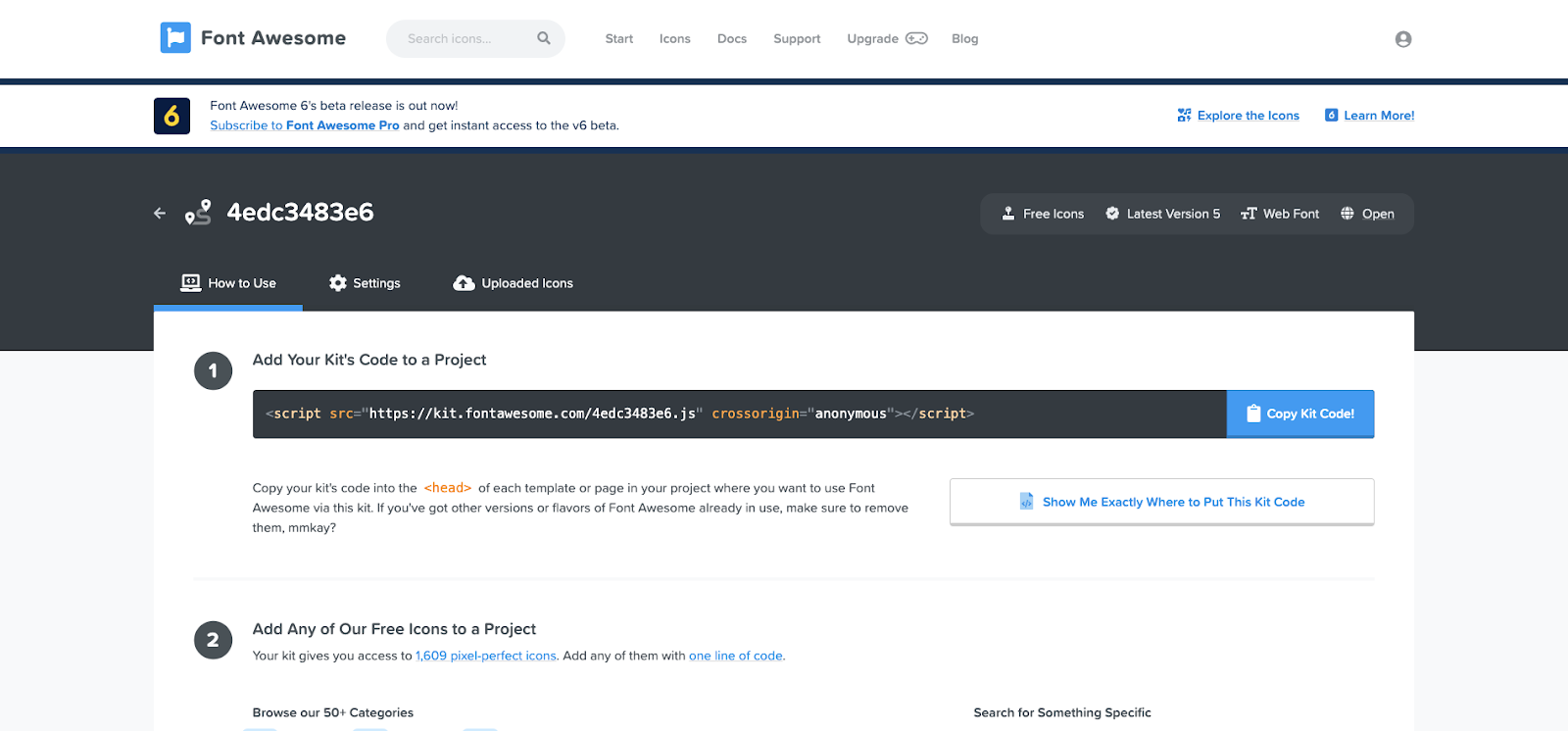This screenshot has width=1568, height=731.
Task: Click the orange <head> tag text
Action: (448, 488)
